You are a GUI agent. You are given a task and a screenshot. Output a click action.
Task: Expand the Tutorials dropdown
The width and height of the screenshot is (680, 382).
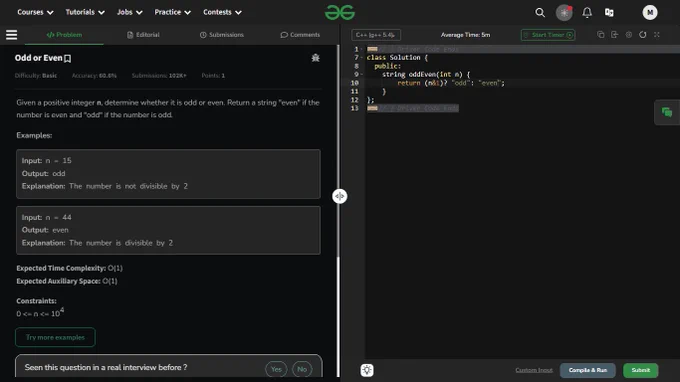coord(85,12)
